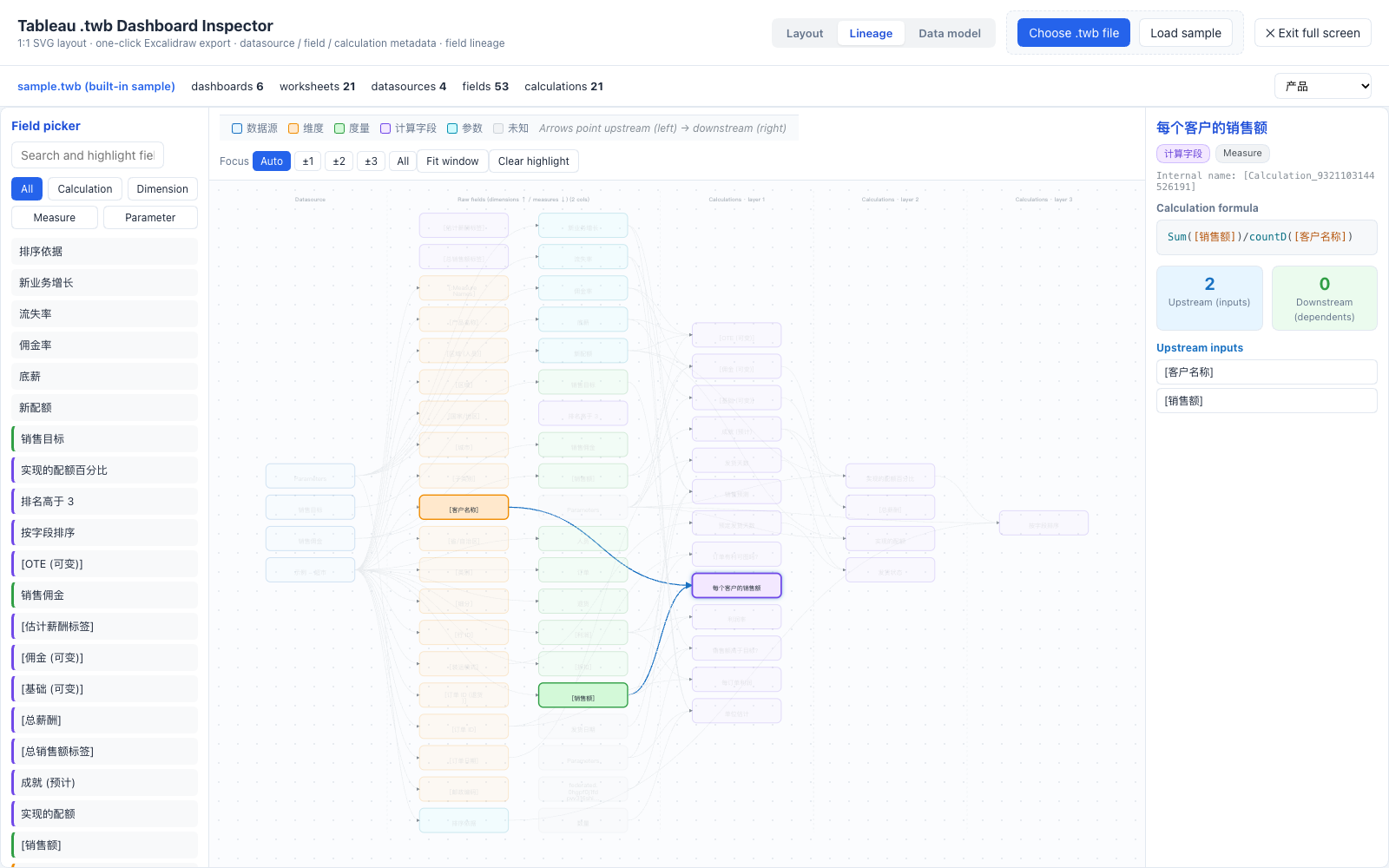Select the All field filter
Image resolution: width=1389 pixels, height=868 pixels.
click(x=27, y=189)
